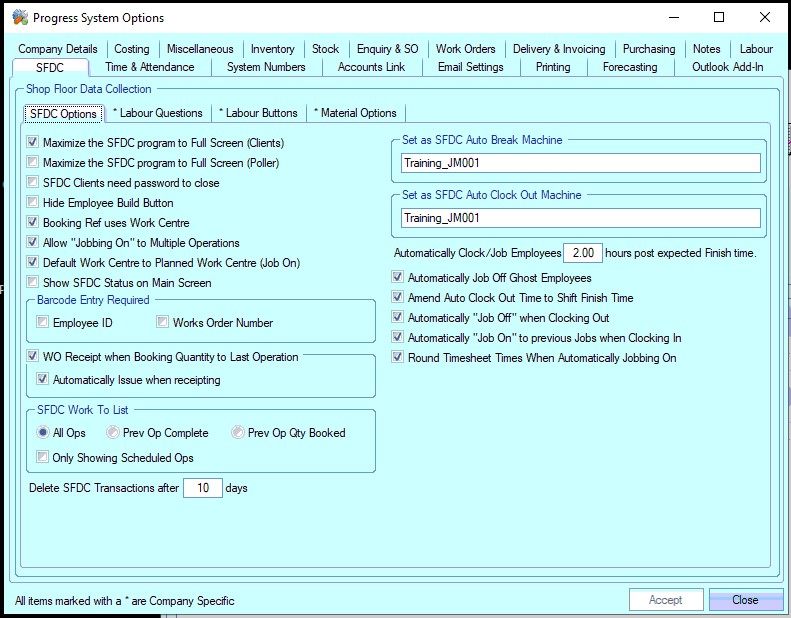Uncheck Automatically Job Off Ghost Employees
The width and height of the screenshot is (791, 618).
398,278
